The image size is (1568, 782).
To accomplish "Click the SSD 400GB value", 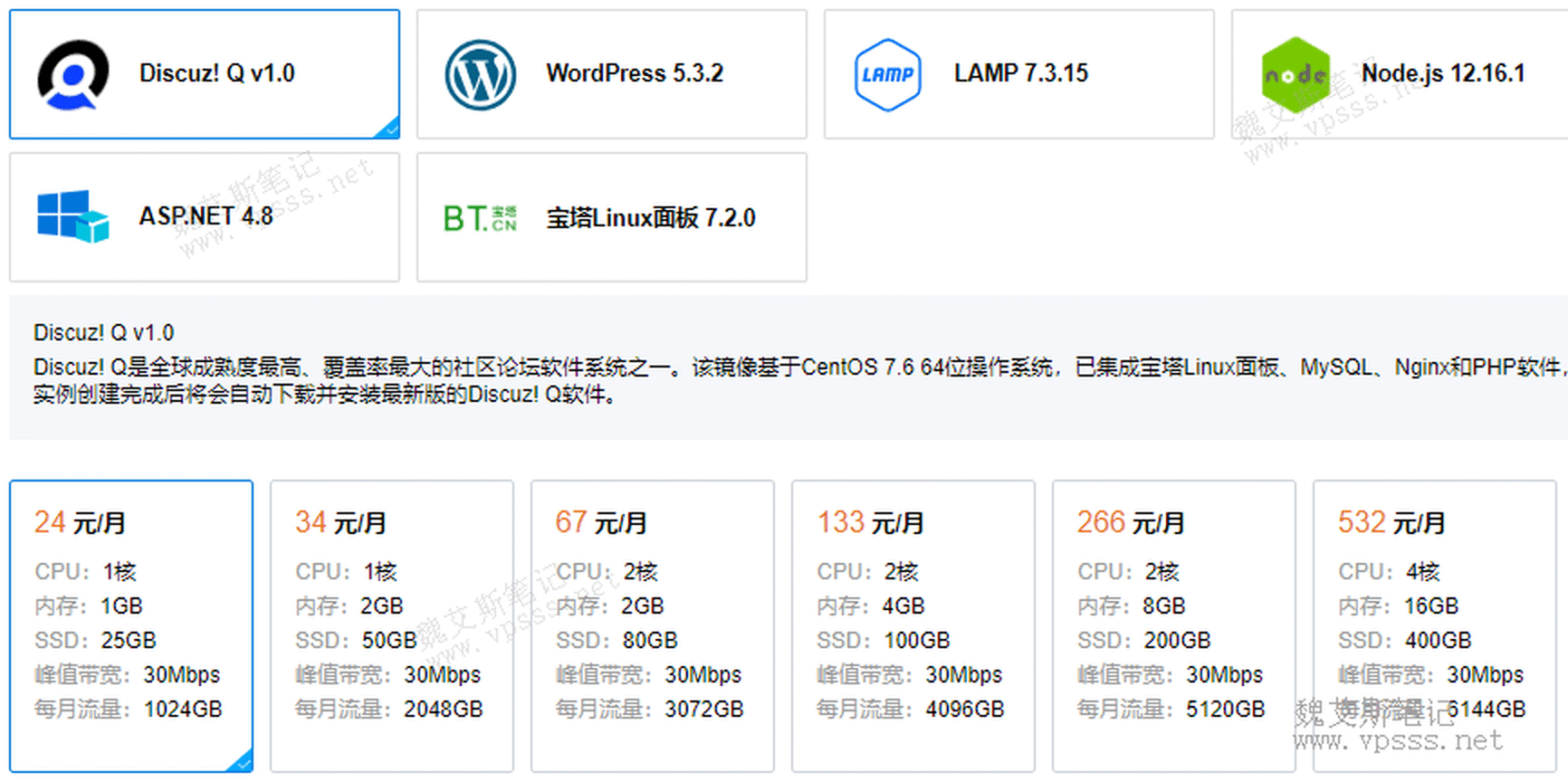I will tap(1439, 640).
